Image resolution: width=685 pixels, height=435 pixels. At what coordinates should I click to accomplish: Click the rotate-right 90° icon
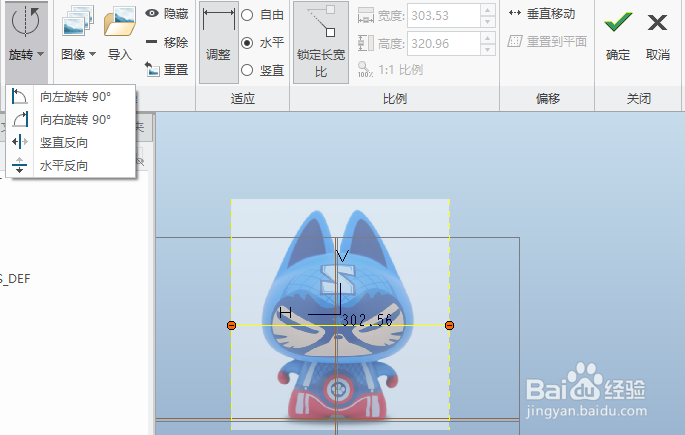click(20, 119)
